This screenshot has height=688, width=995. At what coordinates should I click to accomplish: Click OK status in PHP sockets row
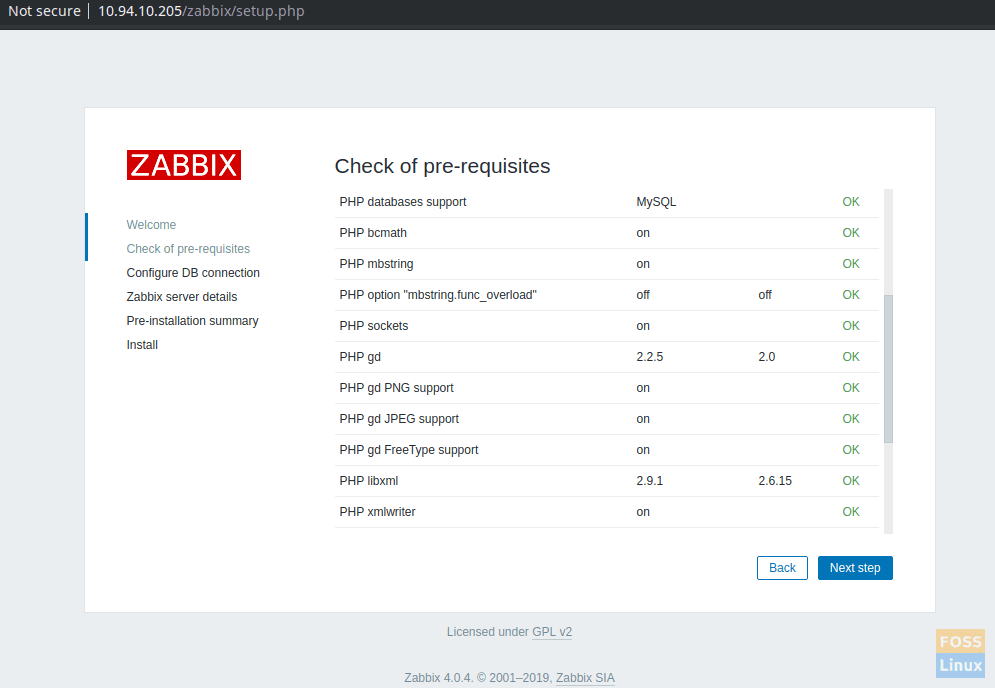tap(851, 326)
